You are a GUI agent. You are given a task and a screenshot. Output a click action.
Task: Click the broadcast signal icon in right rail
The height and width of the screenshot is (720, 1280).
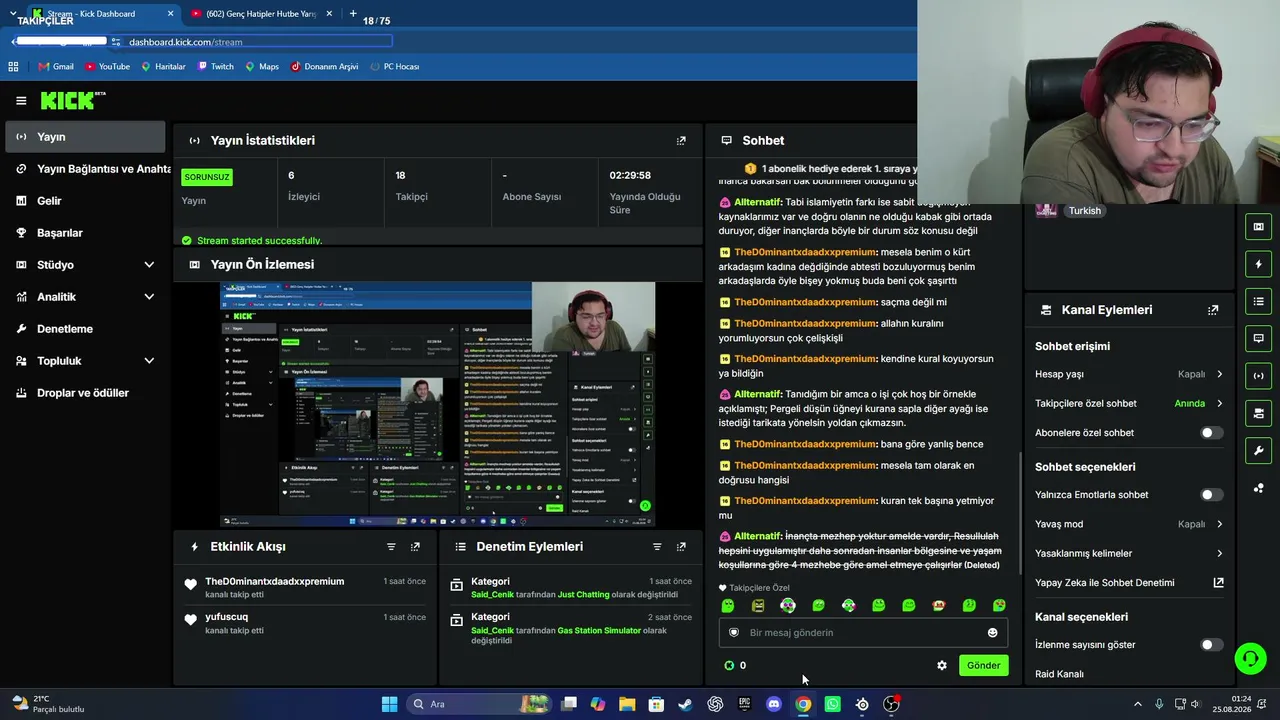[1258, 376]
